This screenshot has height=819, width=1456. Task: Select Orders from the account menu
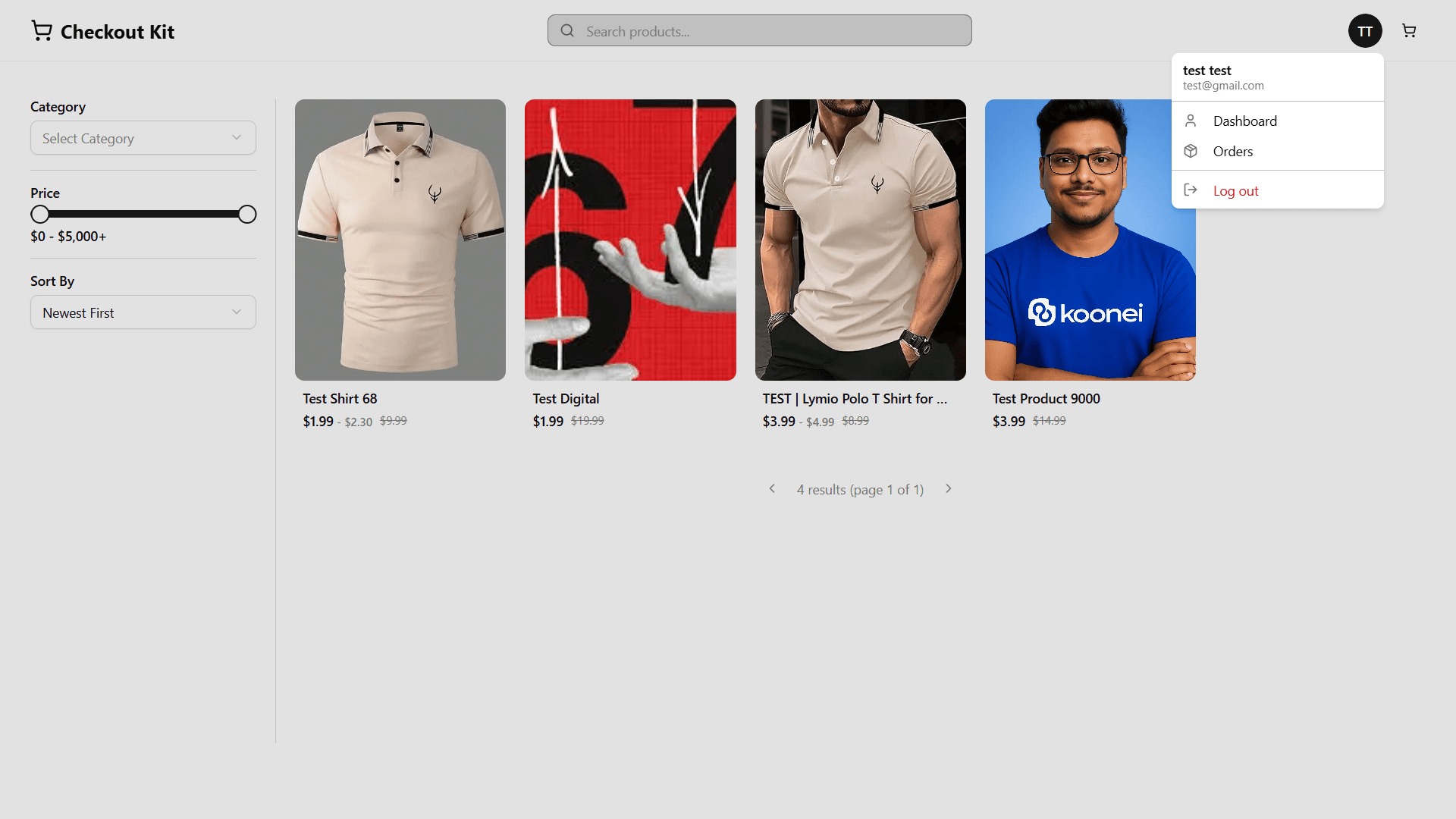(1234, 151)
